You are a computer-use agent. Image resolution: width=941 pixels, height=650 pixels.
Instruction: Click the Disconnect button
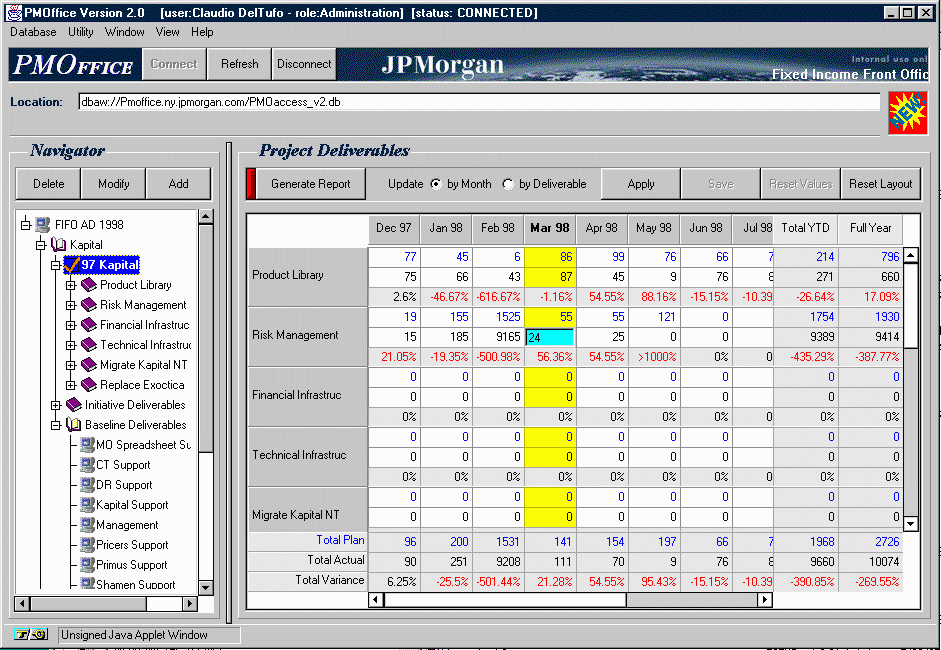point(304,64)
